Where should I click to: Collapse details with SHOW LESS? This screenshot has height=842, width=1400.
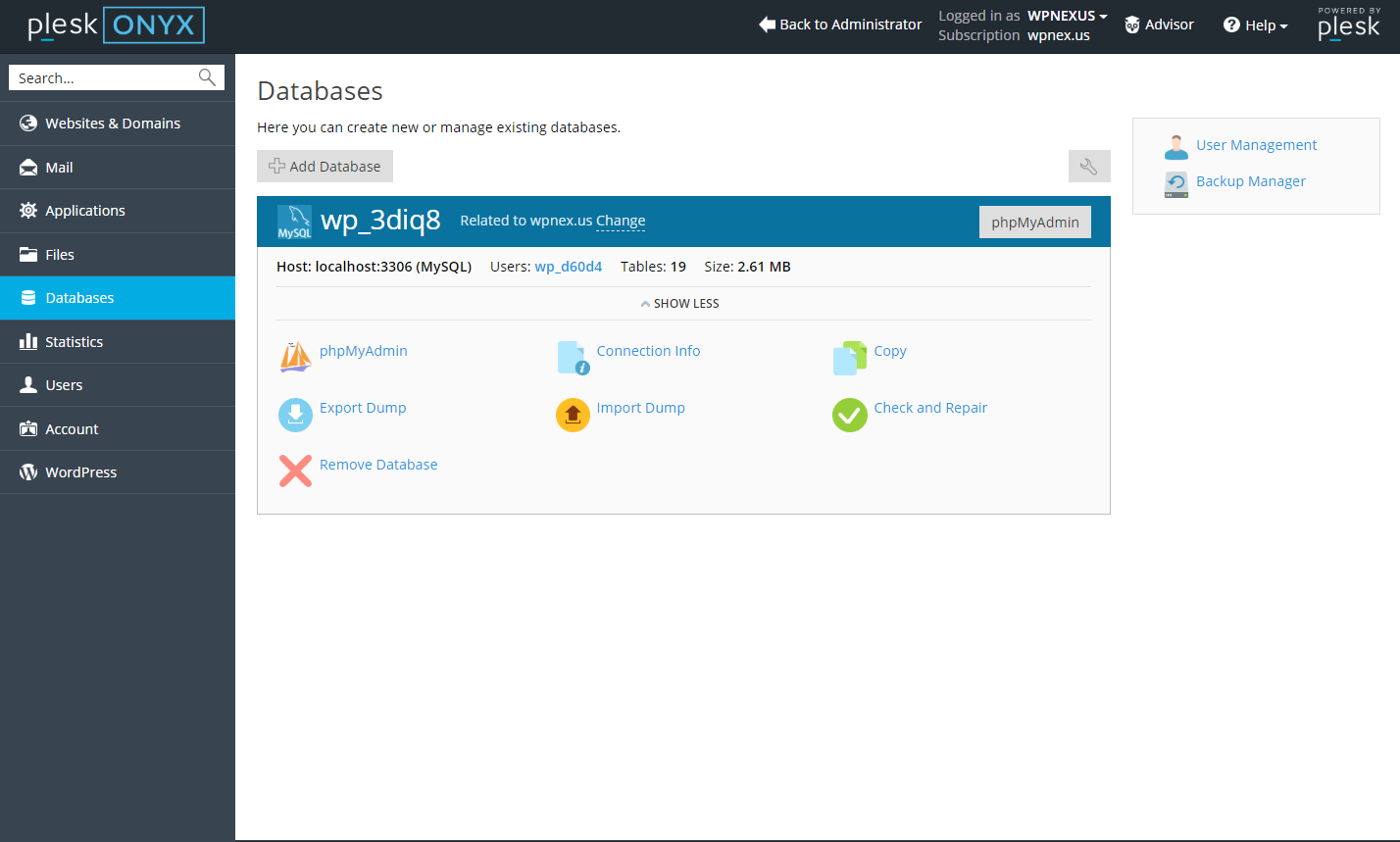pyautogui.click(x=679, y=304)
